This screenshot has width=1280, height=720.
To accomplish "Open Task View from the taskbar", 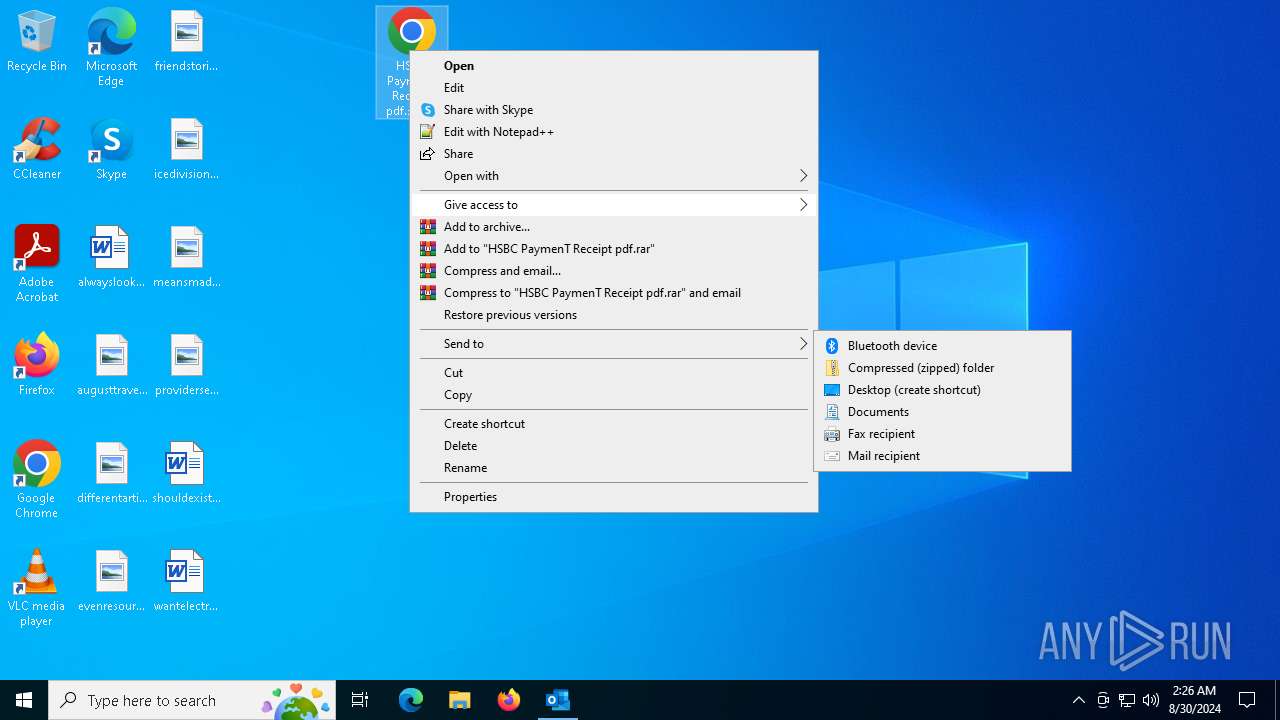I will tap(360, 700).
